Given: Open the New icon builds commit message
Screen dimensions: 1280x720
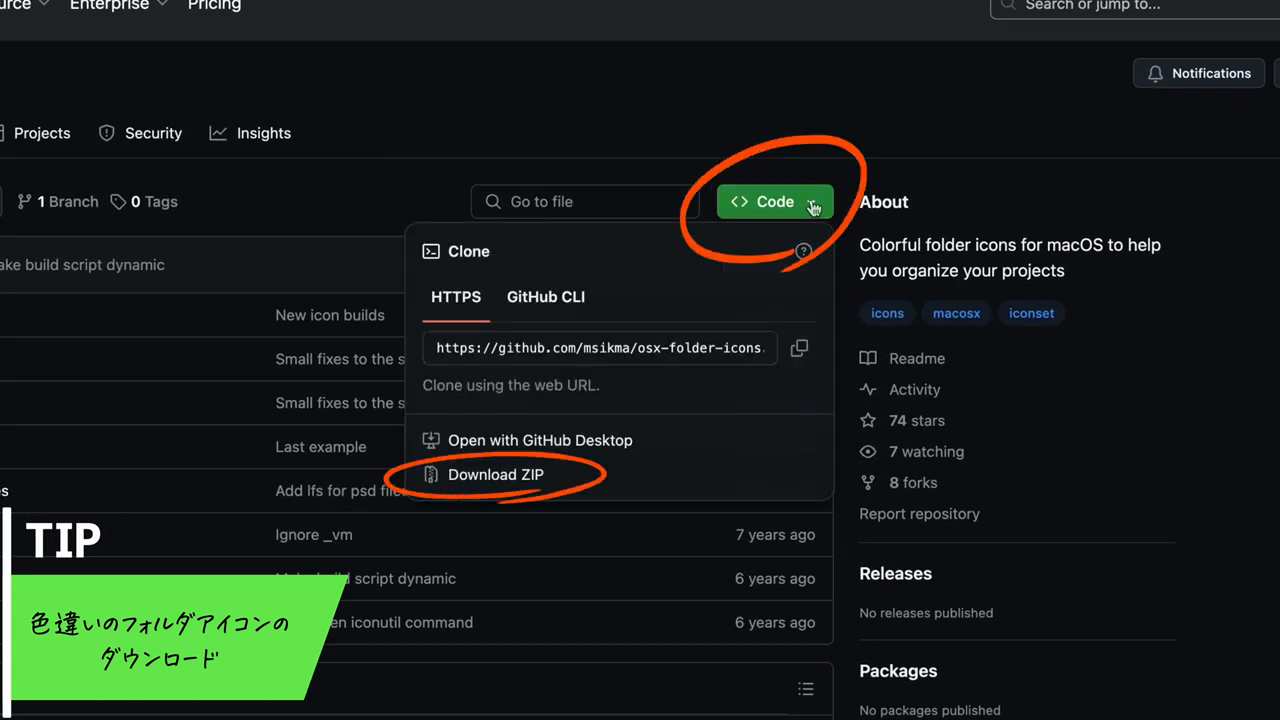Looking at the screenshot, I should [x=330, y=315].
